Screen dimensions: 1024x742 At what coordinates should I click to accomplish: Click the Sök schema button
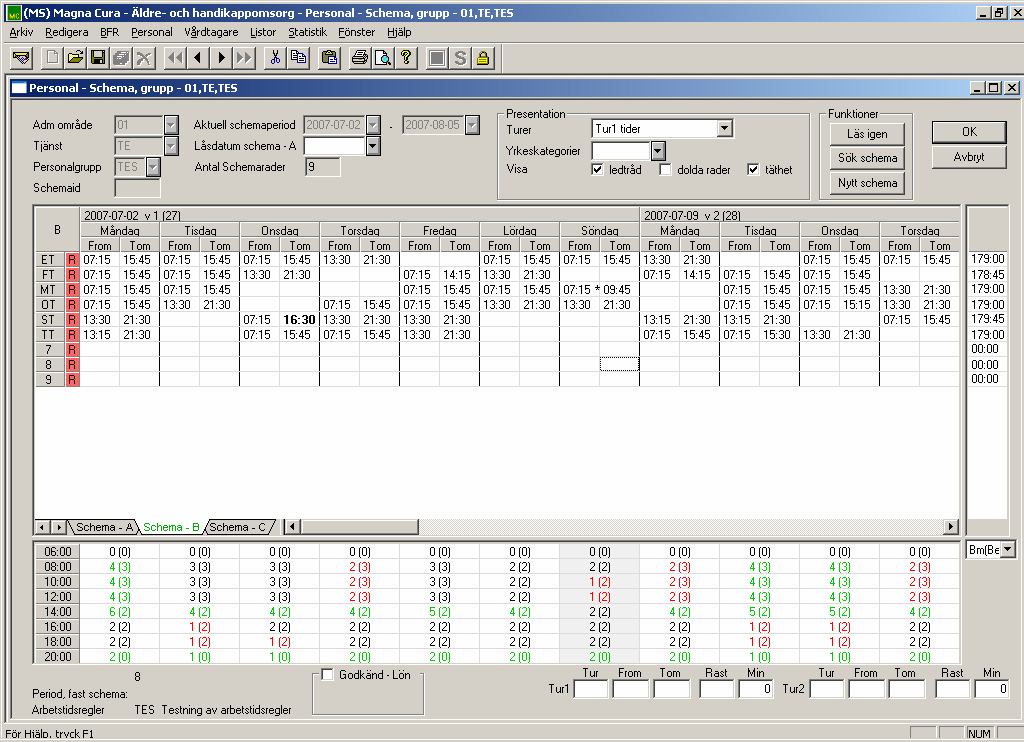coord(867,158)
